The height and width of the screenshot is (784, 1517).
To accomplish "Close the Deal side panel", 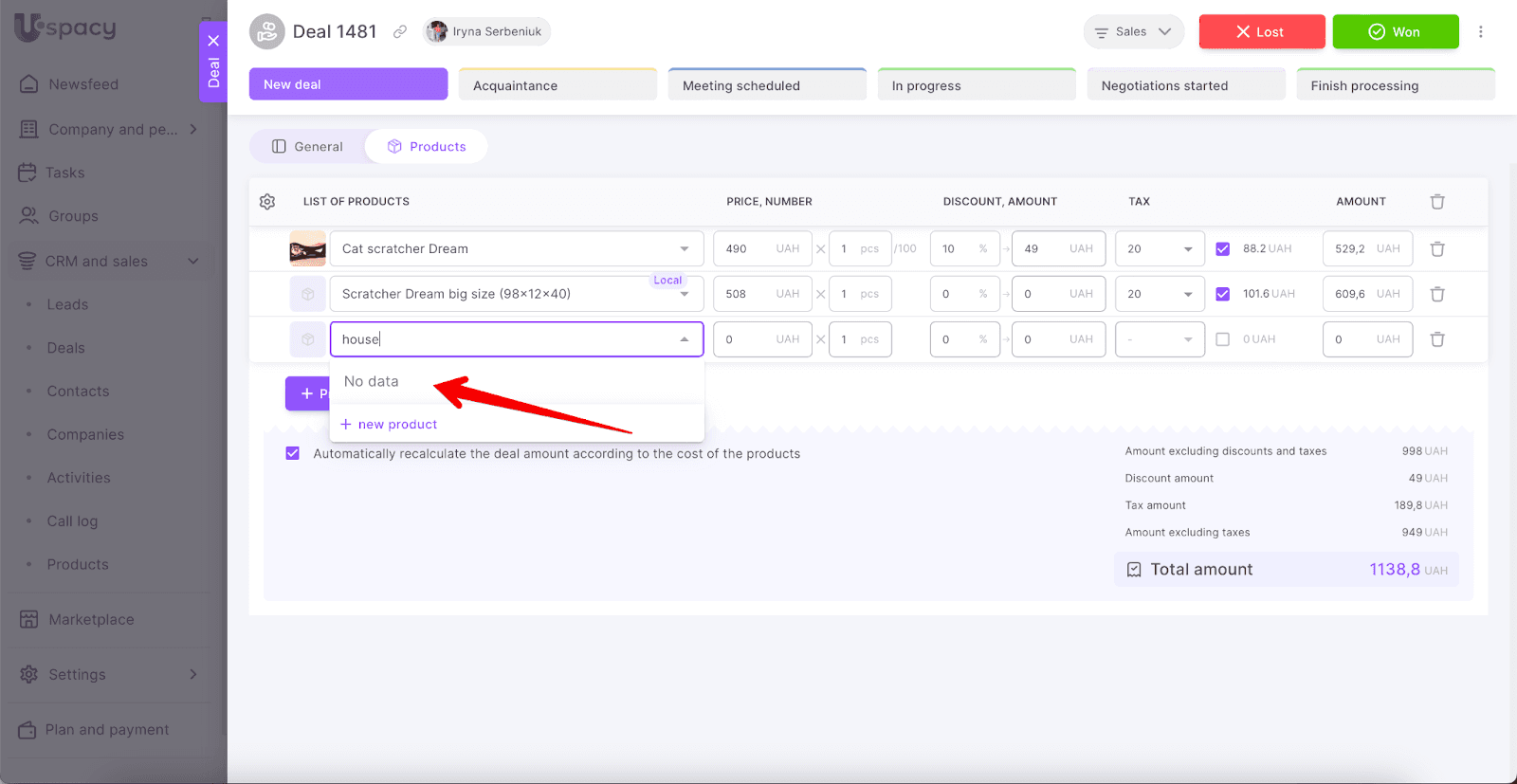I will click(213, 41).
